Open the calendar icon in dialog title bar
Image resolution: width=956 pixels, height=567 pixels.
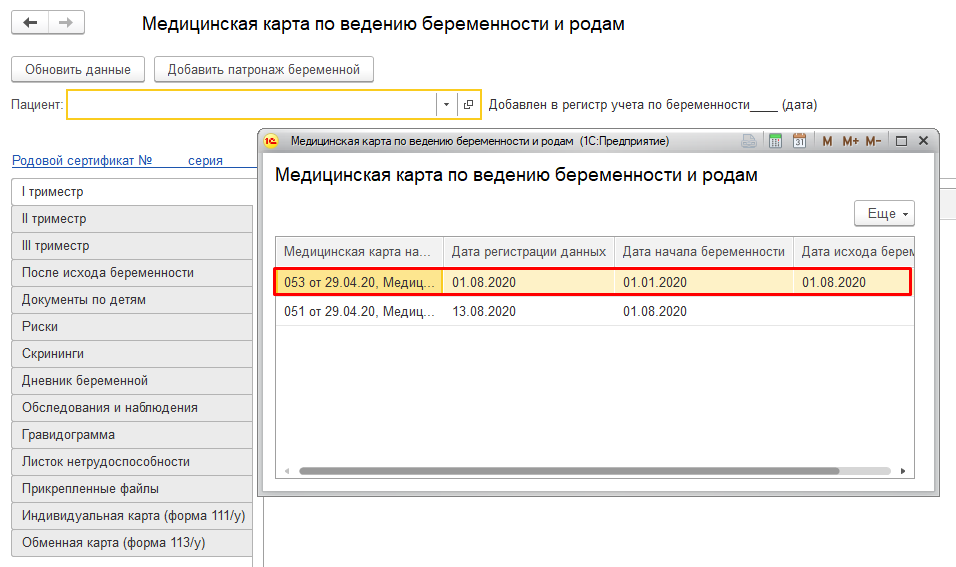[x=799, y=141]
